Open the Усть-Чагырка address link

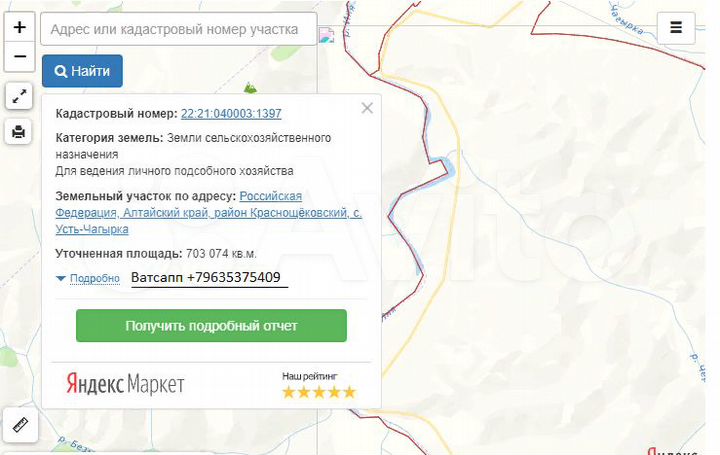tap(208, 213)
